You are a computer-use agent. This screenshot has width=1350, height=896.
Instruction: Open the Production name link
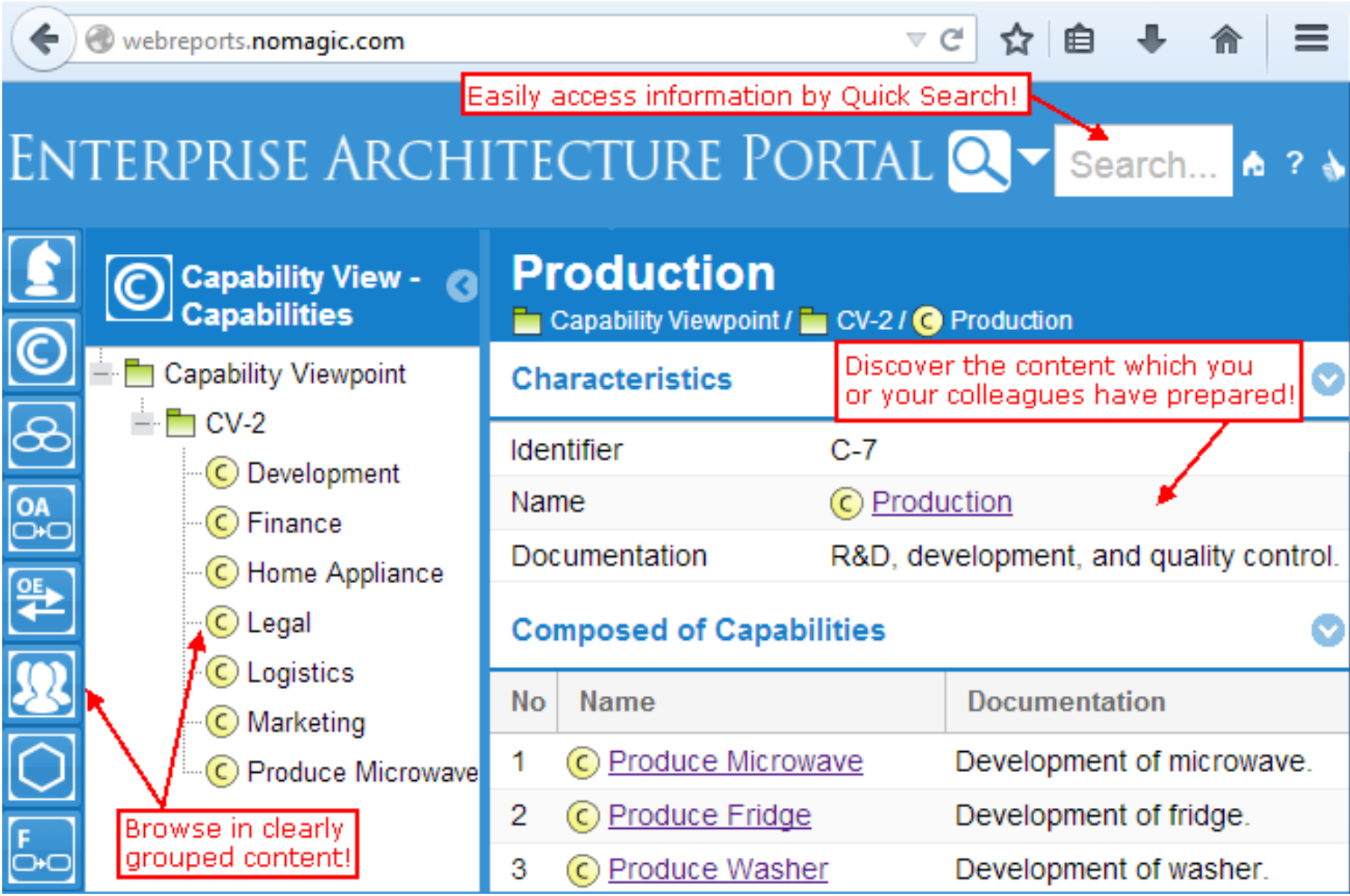tap(942, 503)
